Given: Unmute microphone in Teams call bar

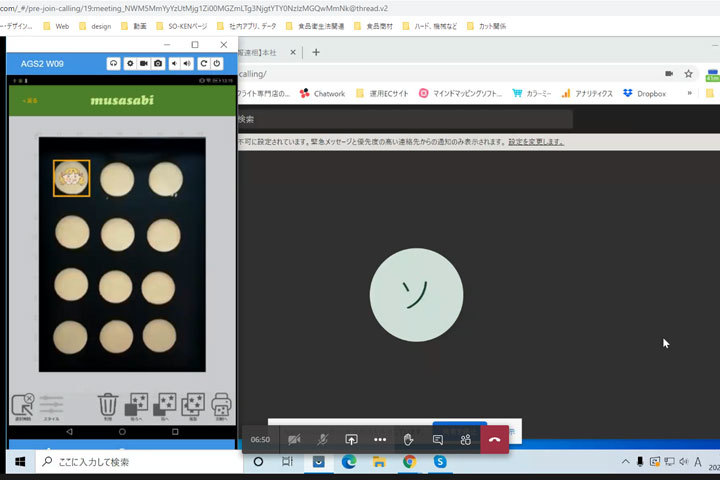Looking at the screenshot, I should coord(322,440).
